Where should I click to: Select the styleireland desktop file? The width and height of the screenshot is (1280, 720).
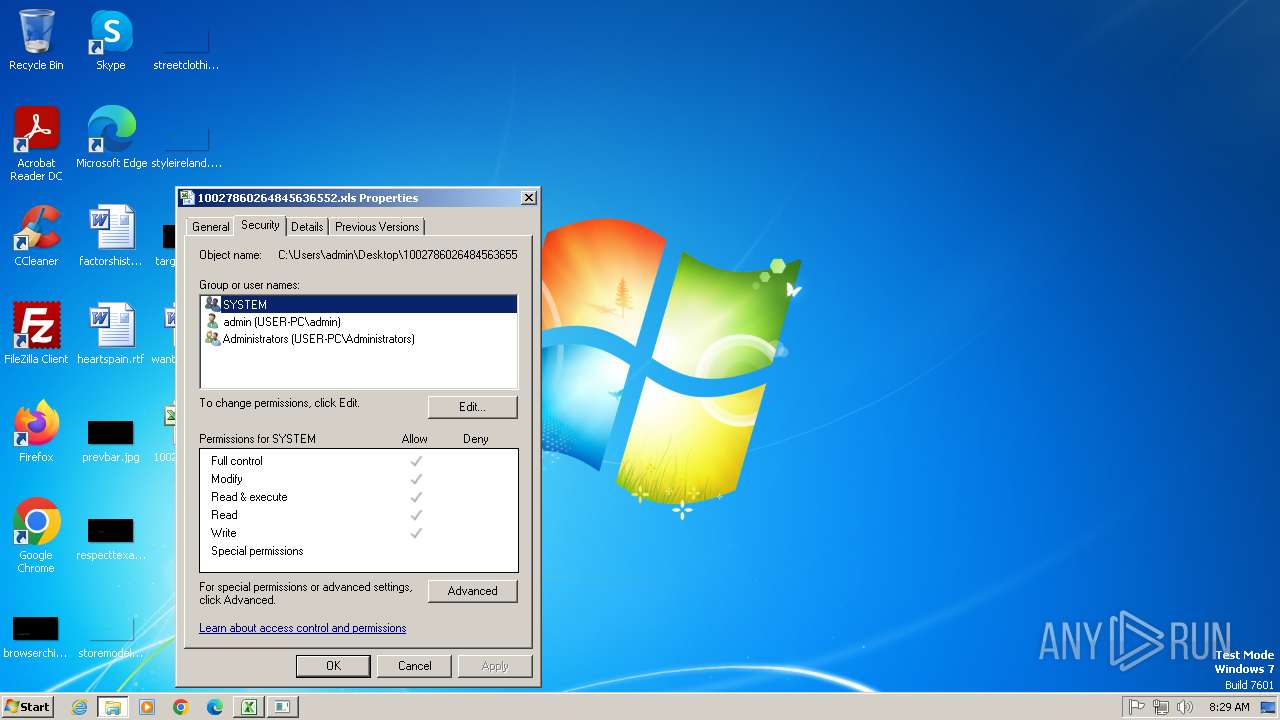point(186,146)
